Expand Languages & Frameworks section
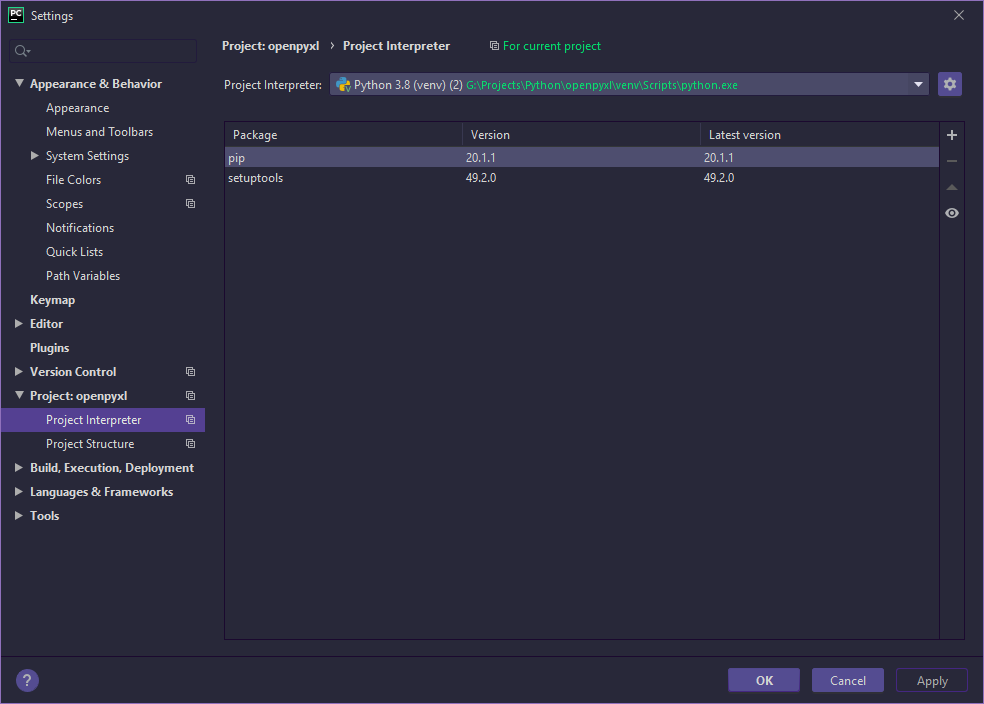Viewport: 984px width, 704px height. 19,491
